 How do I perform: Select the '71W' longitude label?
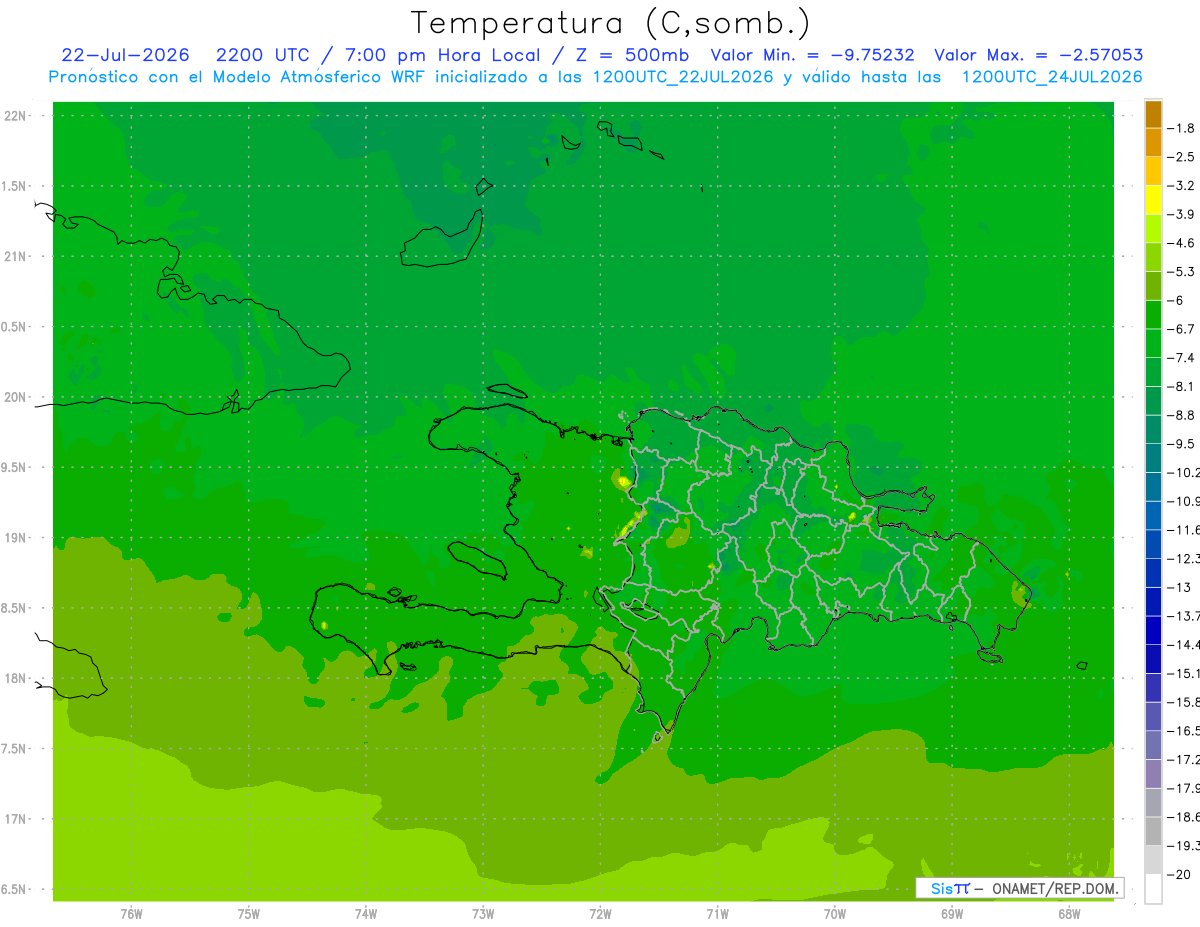click(x=717, y=914)
